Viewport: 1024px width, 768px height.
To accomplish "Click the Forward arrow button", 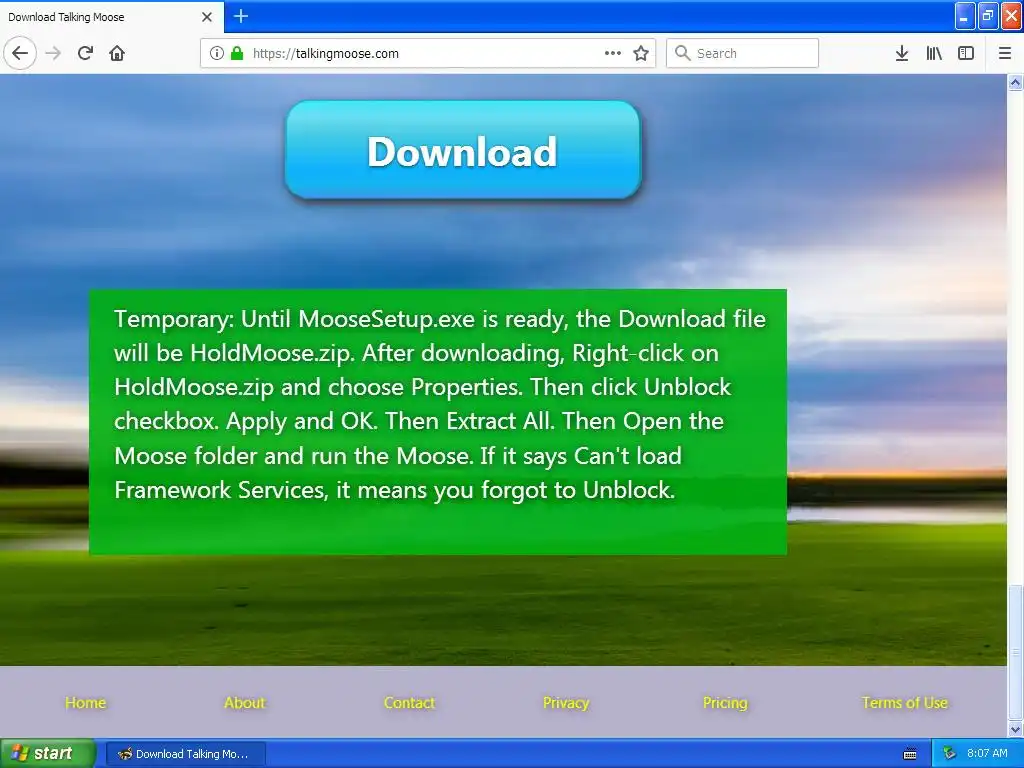I will click(x=53, y=53).
